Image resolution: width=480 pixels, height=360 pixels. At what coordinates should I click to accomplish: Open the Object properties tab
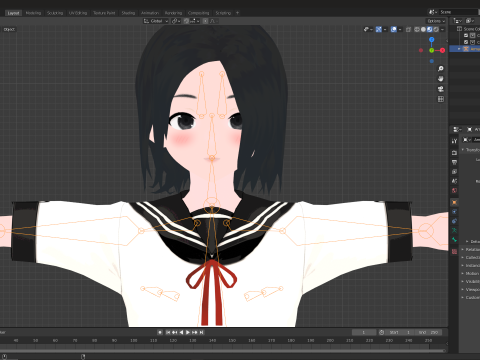click(x=454, y=202)
